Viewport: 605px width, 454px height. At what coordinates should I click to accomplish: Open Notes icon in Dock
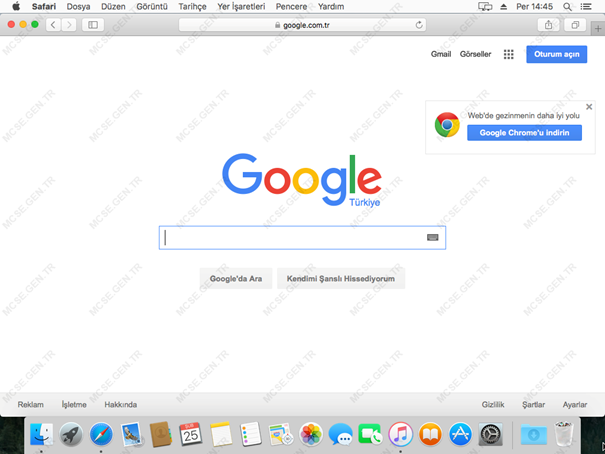[x=221, y=434]
